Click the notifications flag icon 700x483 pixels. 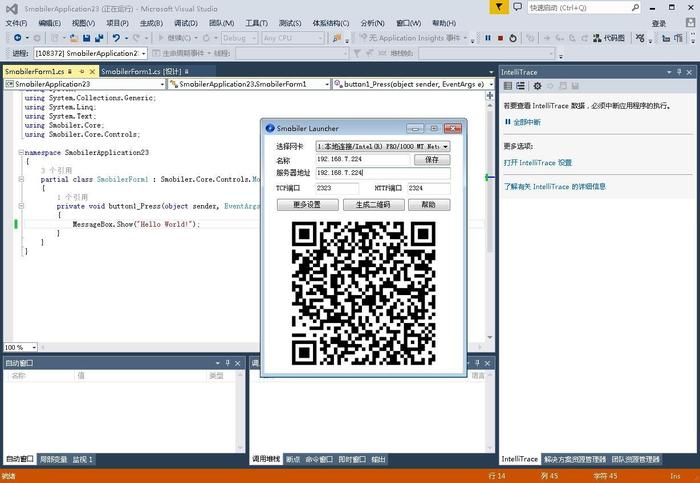click(x=499, y=7)
